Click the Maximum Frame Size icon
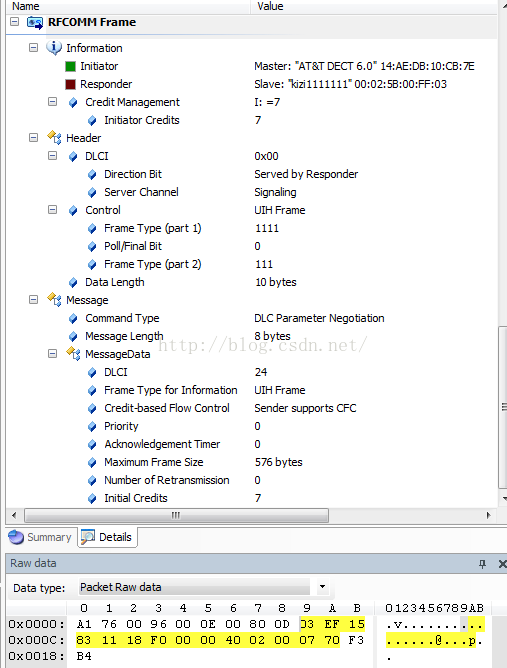507x668 pixels. (x=92, y=463)
